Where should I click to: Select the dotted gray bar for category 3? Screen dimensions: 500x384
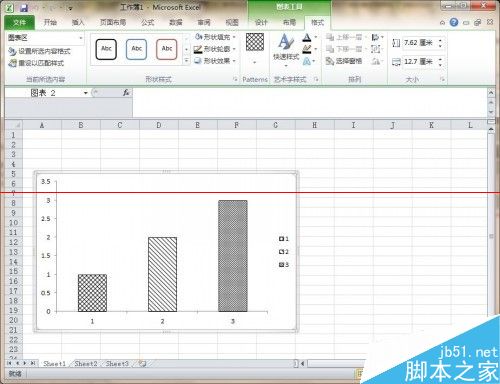pos(233,256)
